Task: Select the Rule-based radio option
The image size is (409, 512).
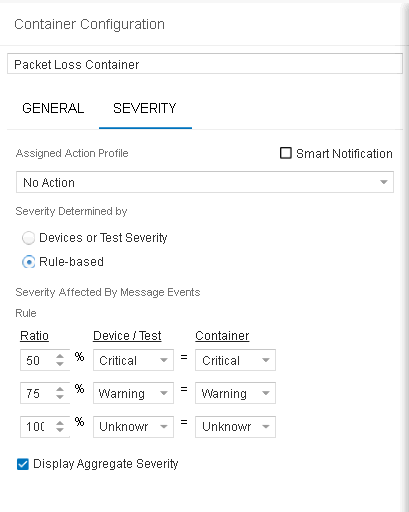Action: coord(28,262)
